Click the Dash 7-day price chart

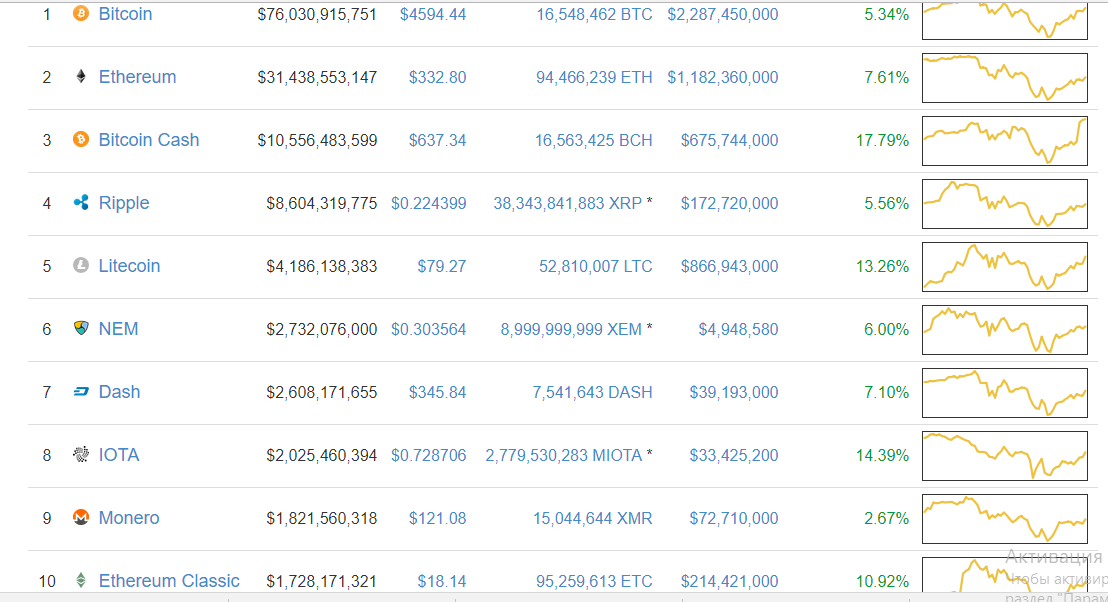click(x=1004, y=393)
